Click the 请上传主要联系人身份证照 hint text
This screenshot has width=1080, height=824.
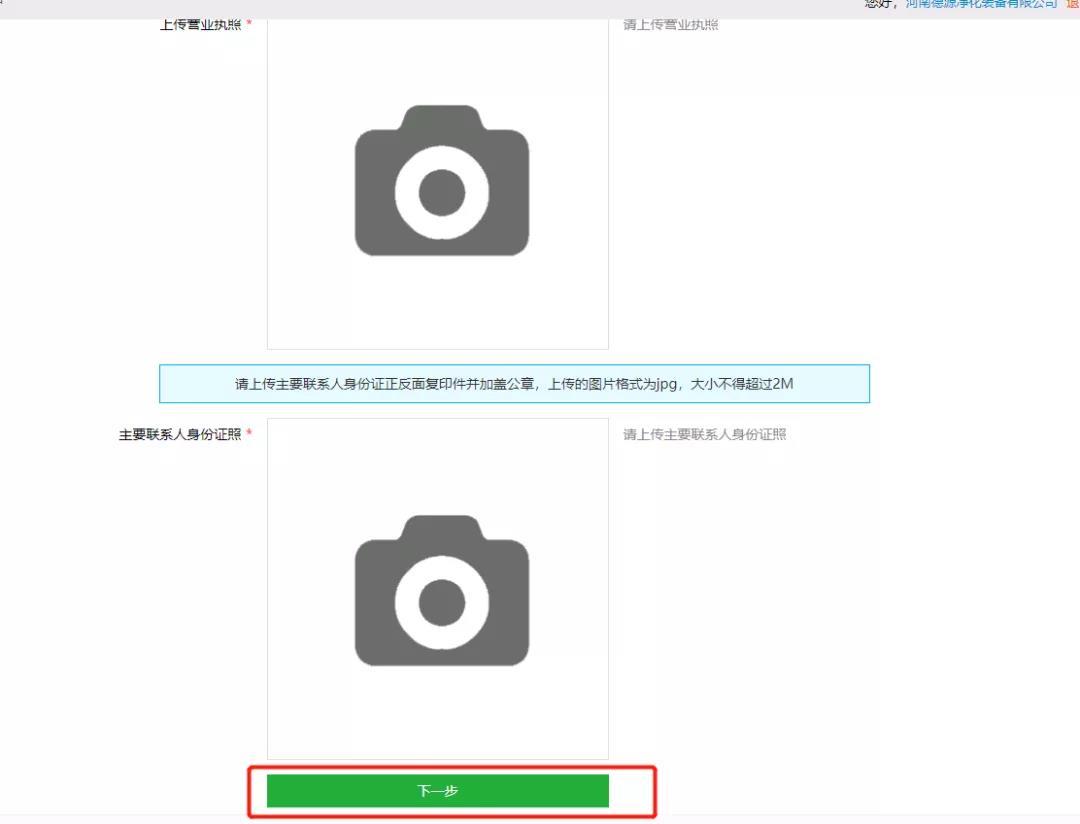[x=705, y=435]
